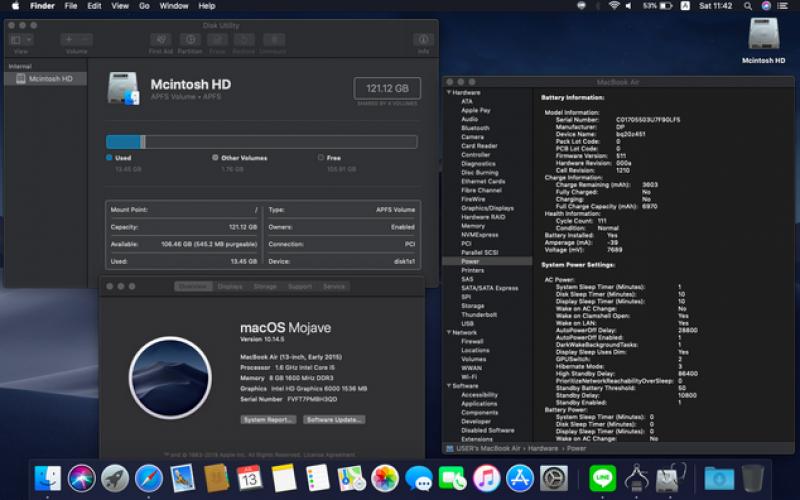Click the Software Update button
The height and width of the screenshot is (500, 800).
334,419
